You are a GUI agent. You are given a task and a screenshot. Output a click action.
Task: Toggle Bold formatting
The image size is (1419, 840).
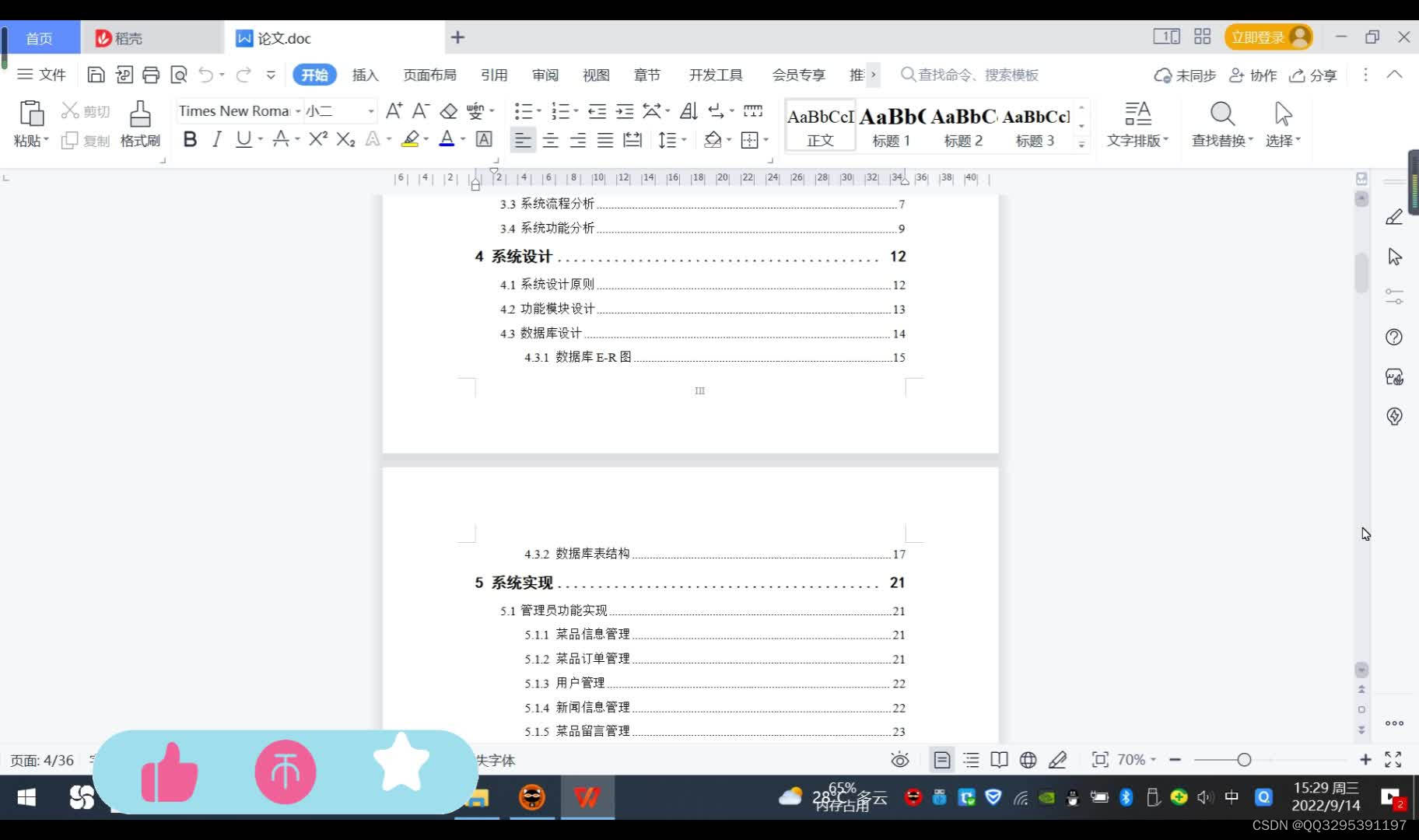point(190,139)
